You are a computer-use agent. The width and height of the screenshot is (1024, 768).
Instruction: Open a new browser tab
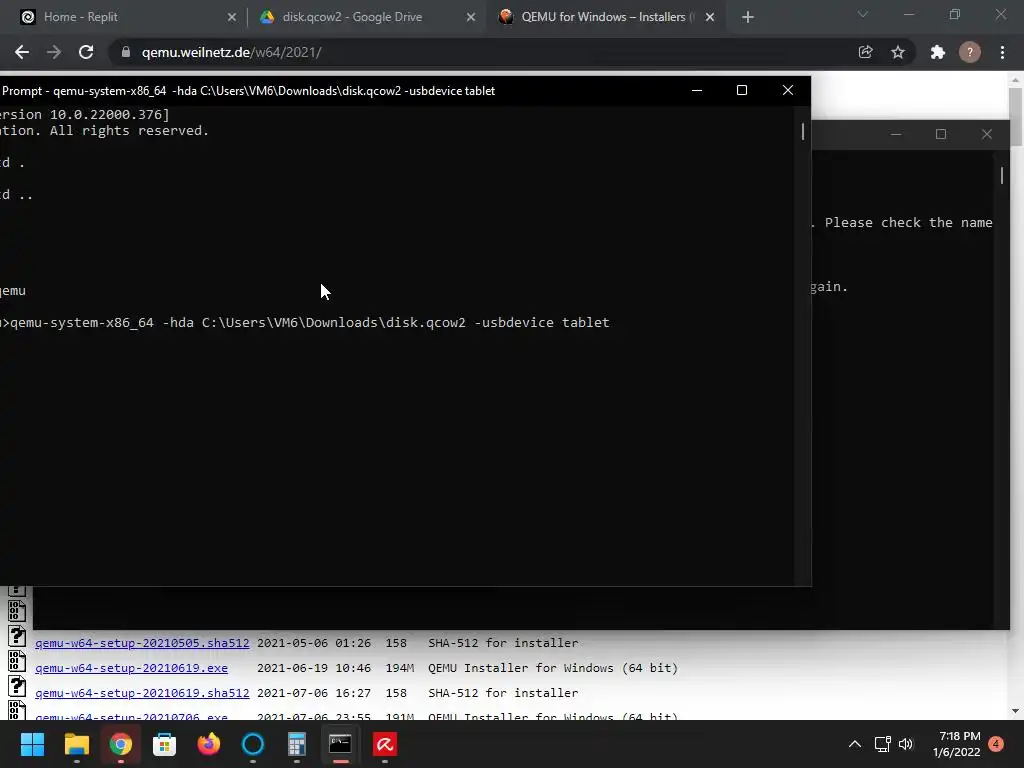(x=748, y=18)
